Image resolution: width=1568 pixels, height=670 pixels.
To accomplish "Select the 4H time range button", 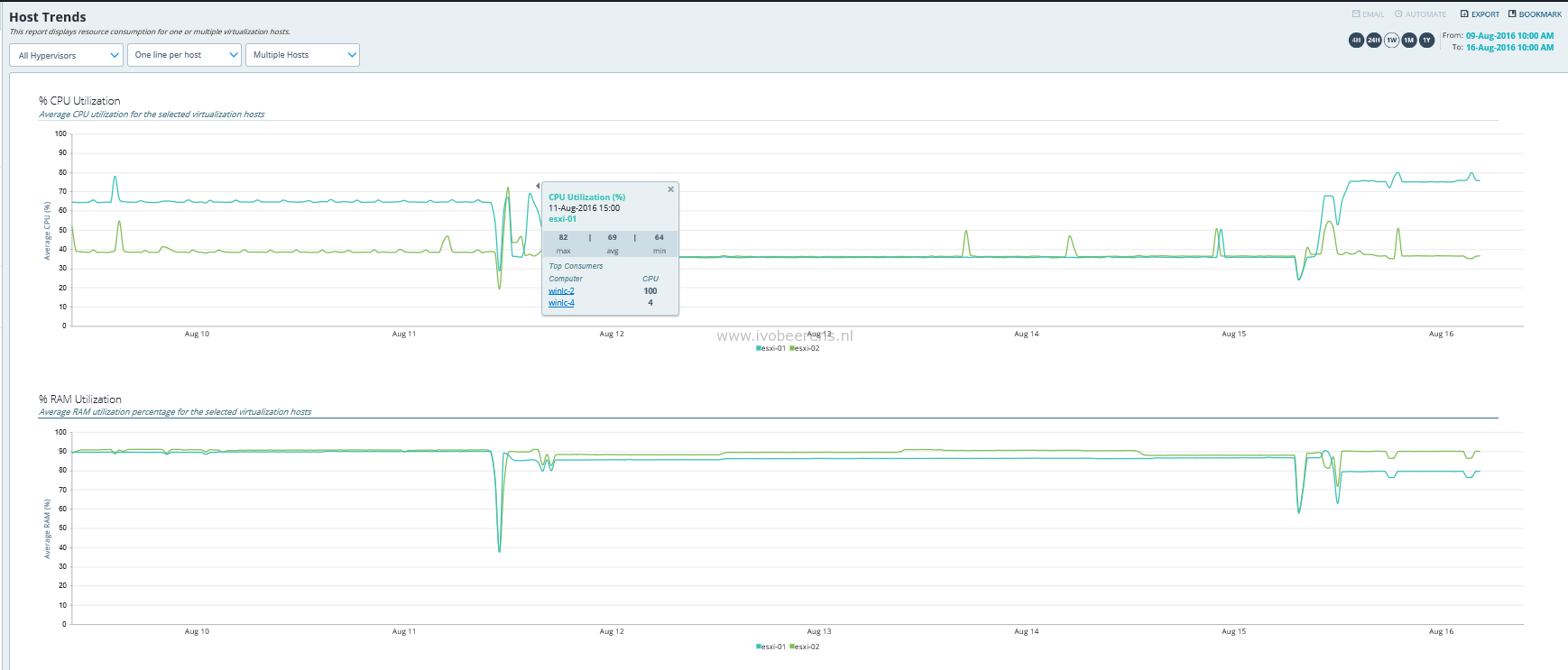I will pos(1356,40).
